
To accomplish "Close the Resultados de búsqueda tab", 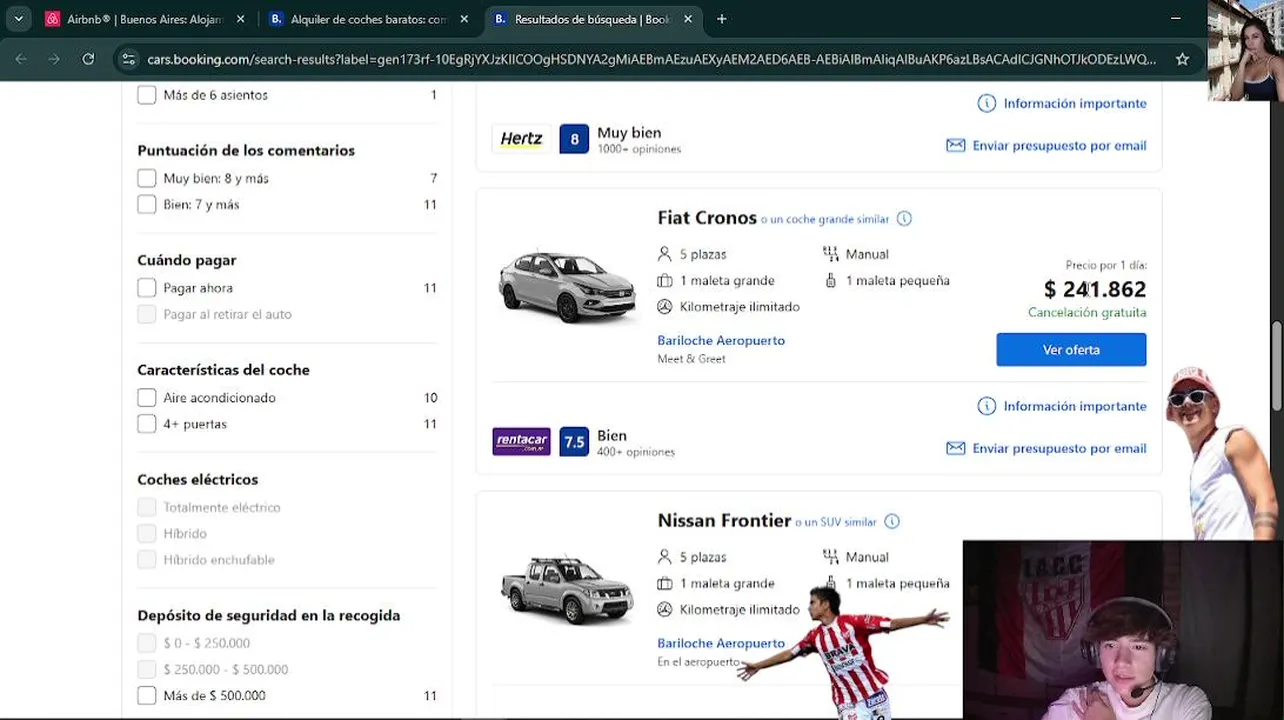I will pyautogui.click(x=688, y=19).
